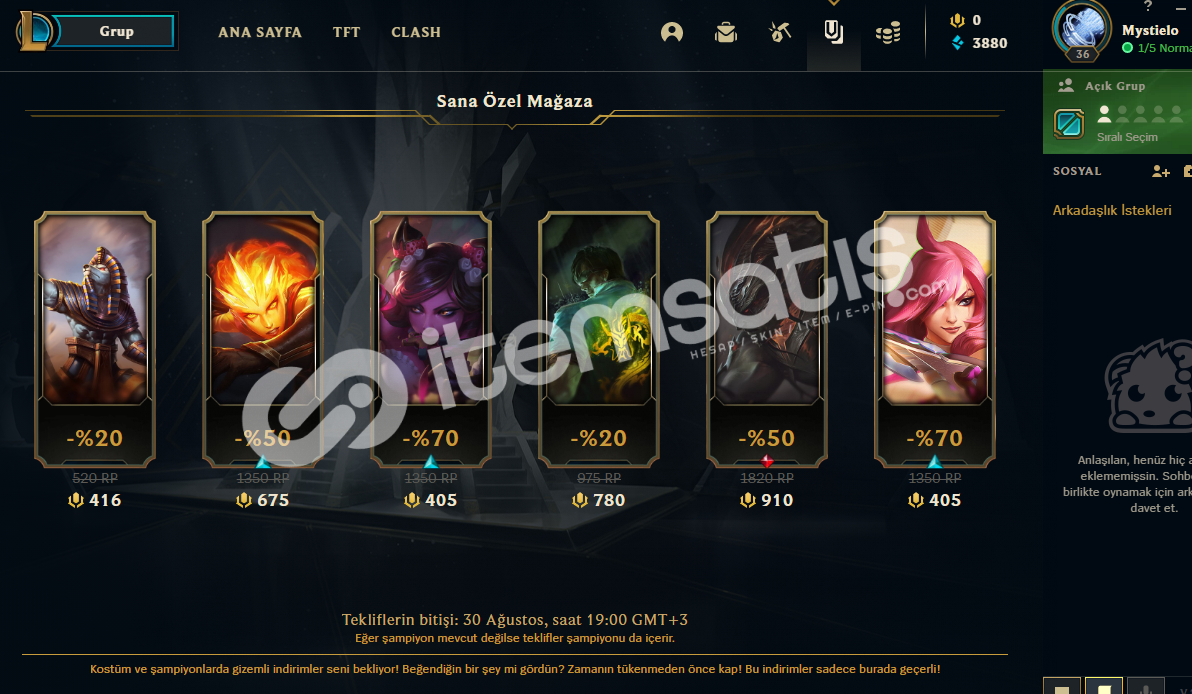Click the add friend icon in Sosyal
The height and width of the screenshot is (694, 1192).
(x=1160, y=172)
